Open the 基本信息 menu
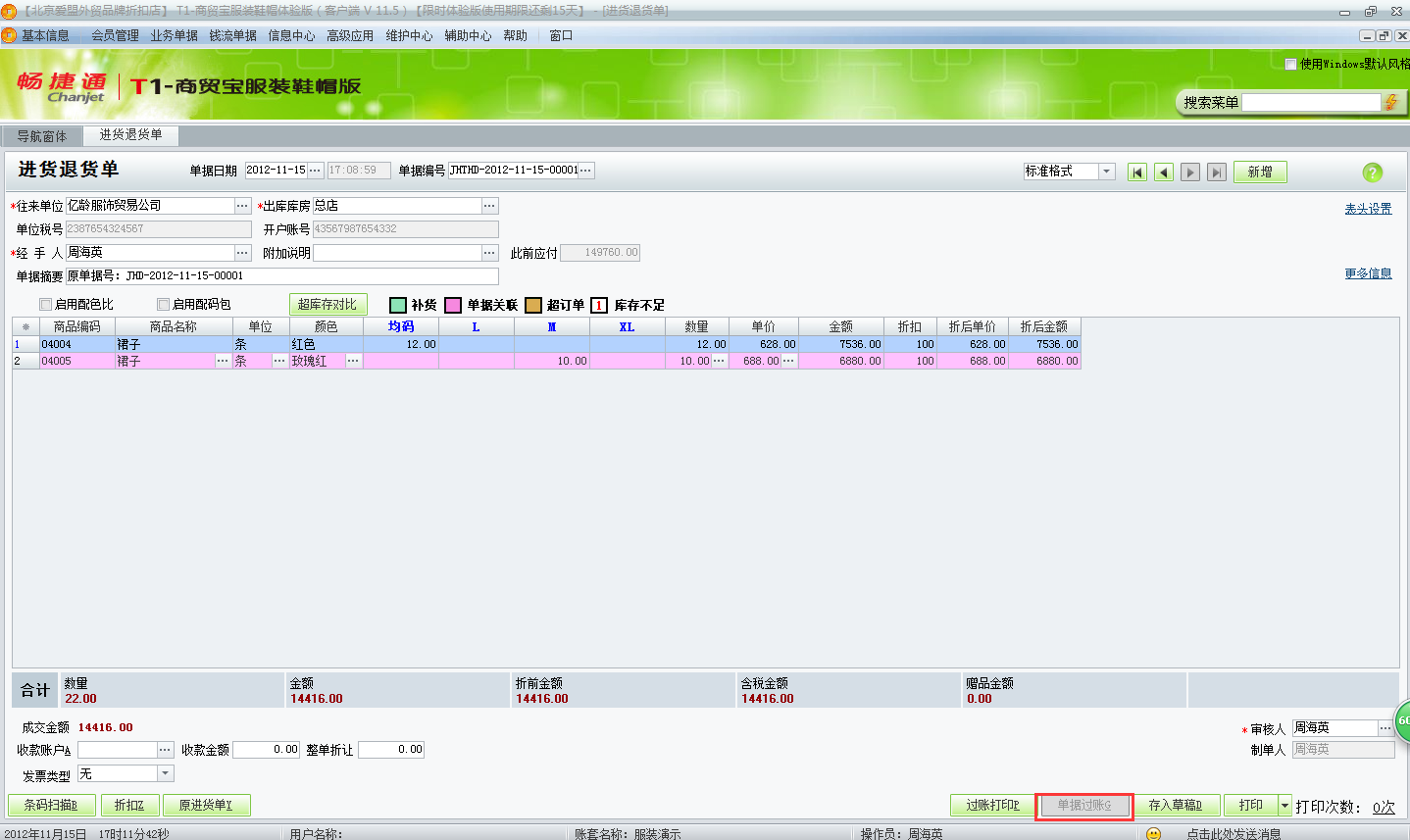The image size is (1410, 840). 45,36
